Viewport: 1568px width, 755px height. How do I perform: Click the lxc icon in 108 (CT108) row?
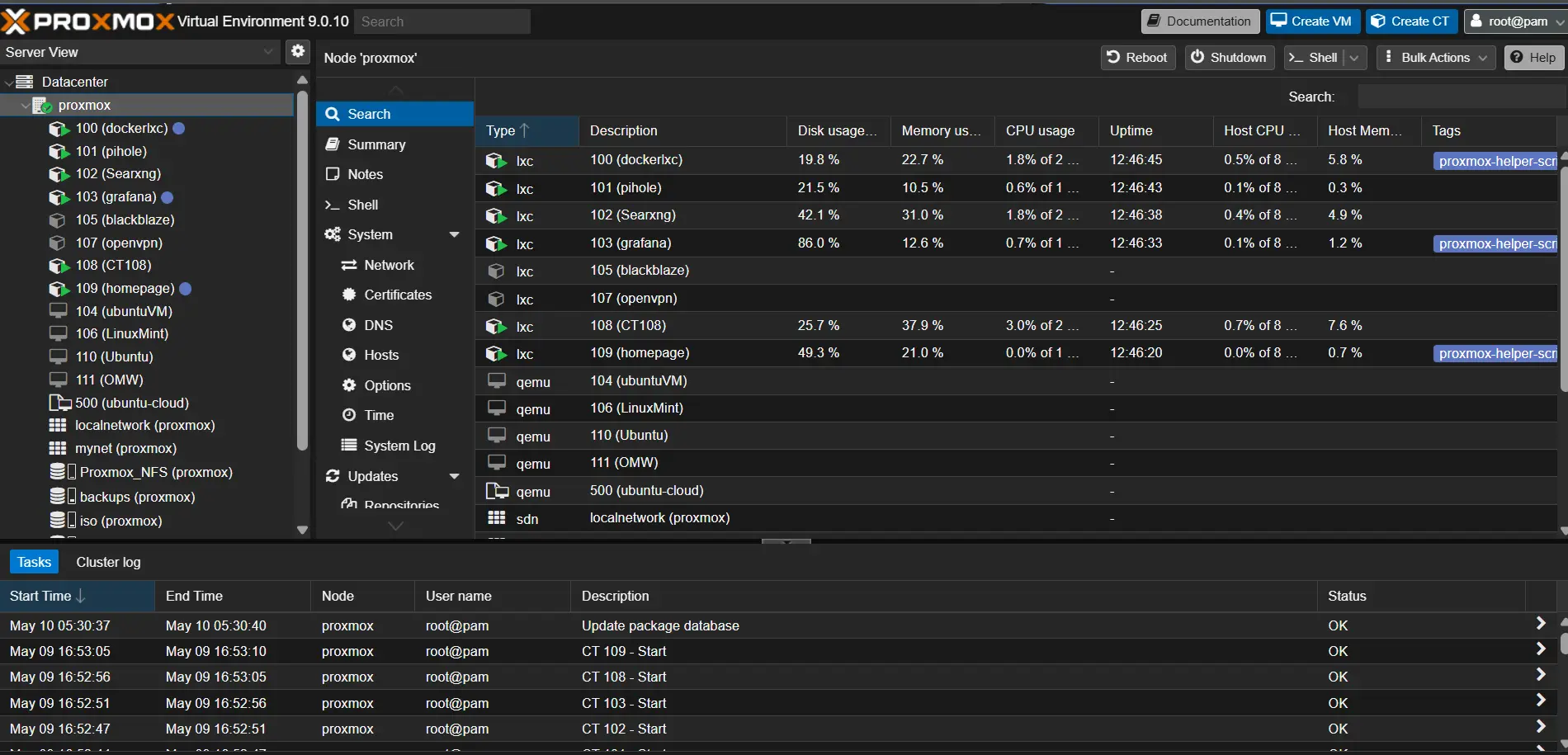pyautogui.click(x=496, y=327)
